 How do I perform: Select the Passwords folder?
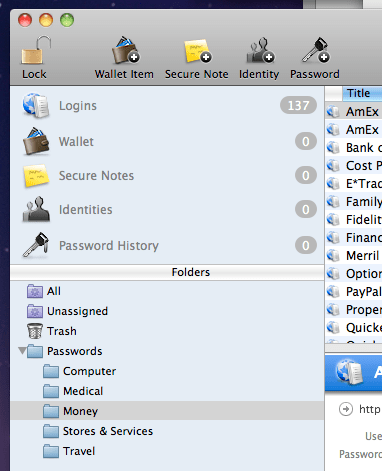tap(167, 351)
